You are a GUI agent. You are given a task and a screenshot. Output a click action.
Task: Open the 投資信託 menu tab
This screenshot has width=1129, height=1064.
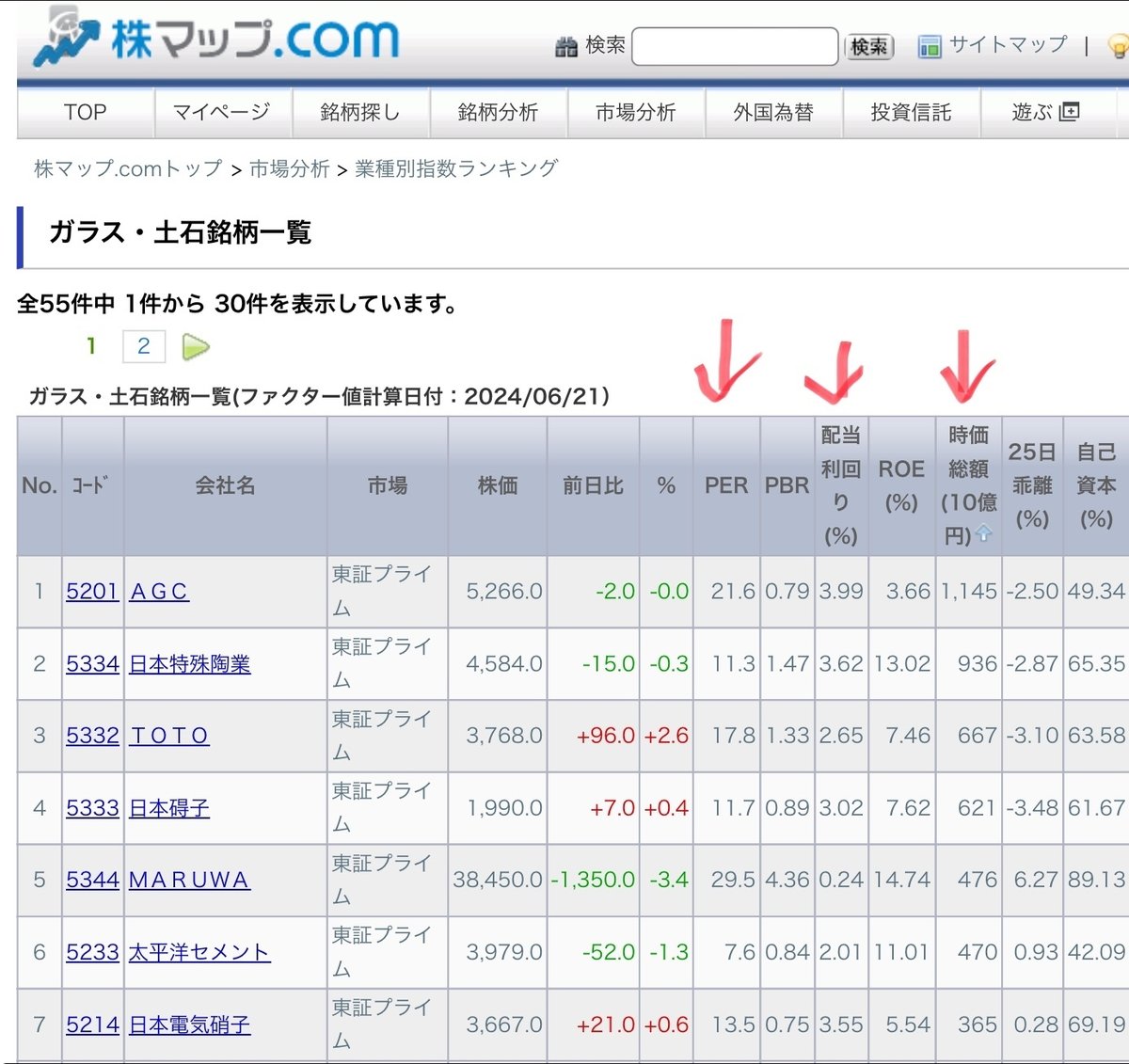click(911, 113)
